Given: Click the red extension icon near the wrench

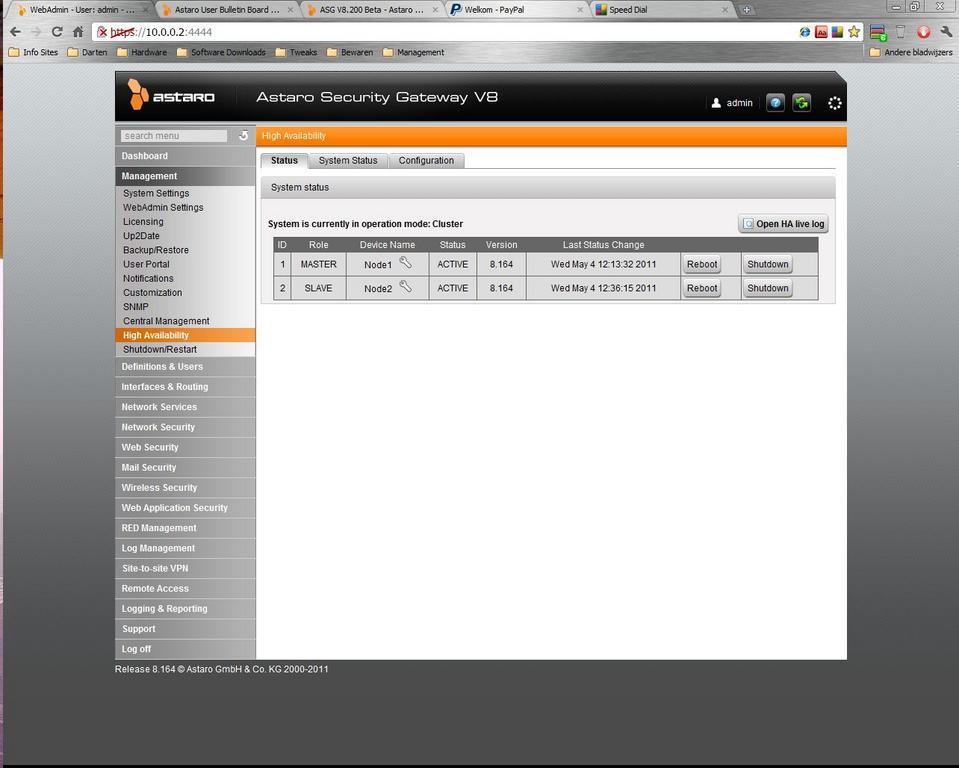Looking at the screenshot, I should point(924,32).
